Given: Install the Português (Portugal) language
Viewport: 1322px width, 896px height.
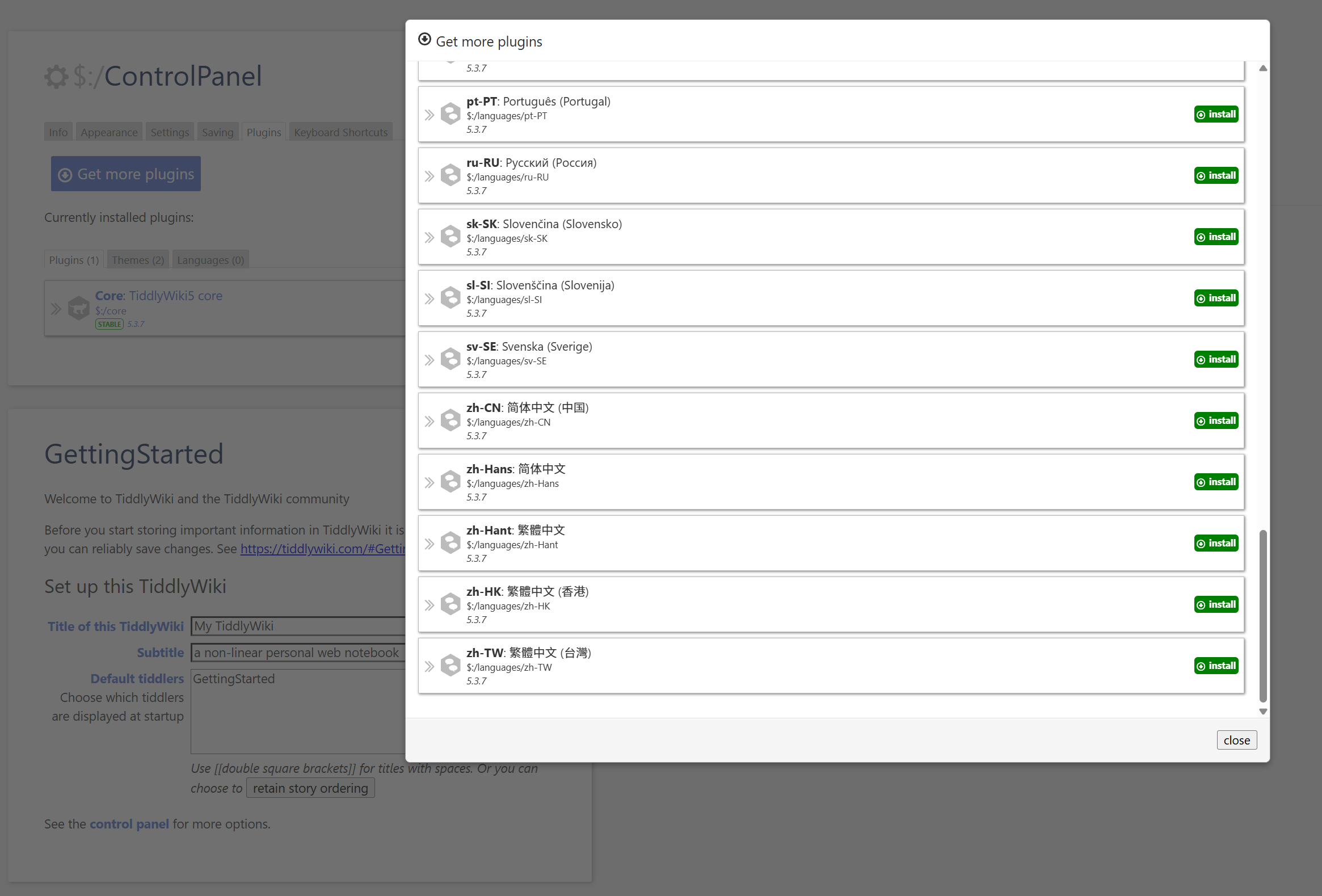Looking at the screenshot, I should 1216,115.
